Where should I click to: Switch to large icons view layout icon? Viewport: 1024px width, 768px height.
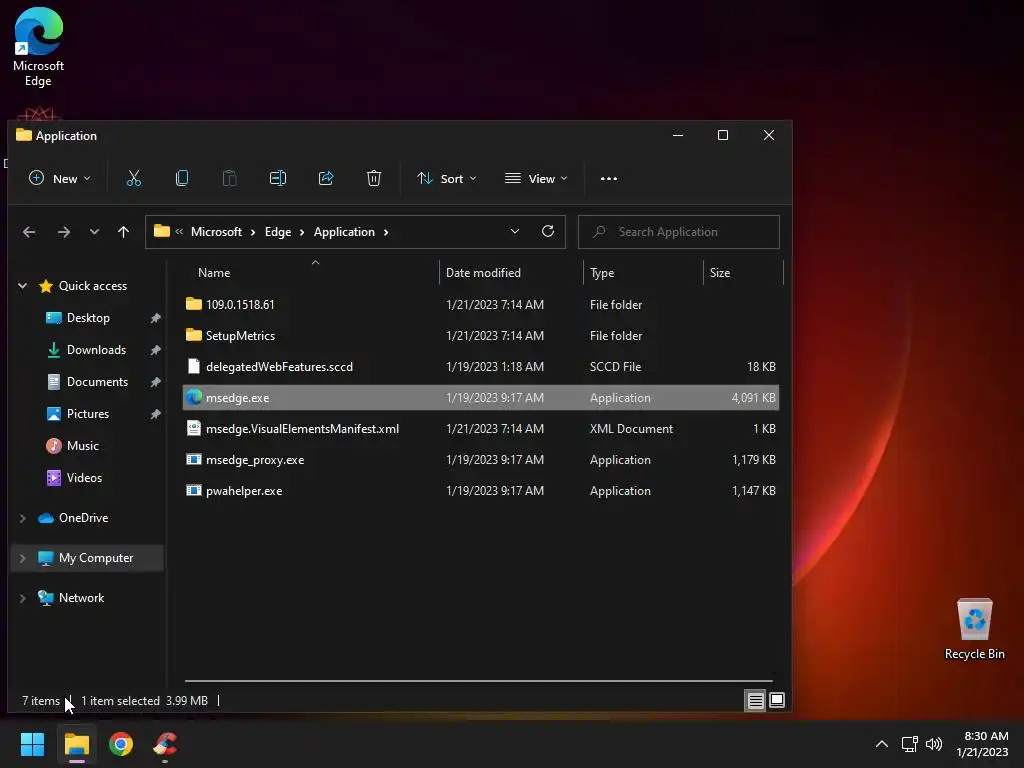pyautogui.click(x=777, y=700)
